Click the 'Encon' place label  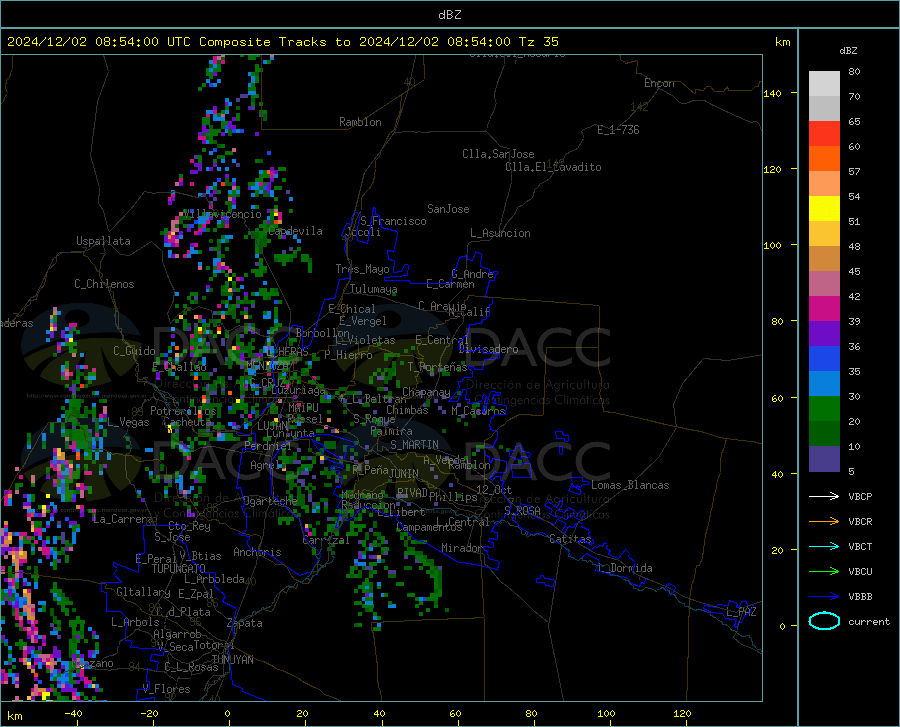[x=659, y=83]
